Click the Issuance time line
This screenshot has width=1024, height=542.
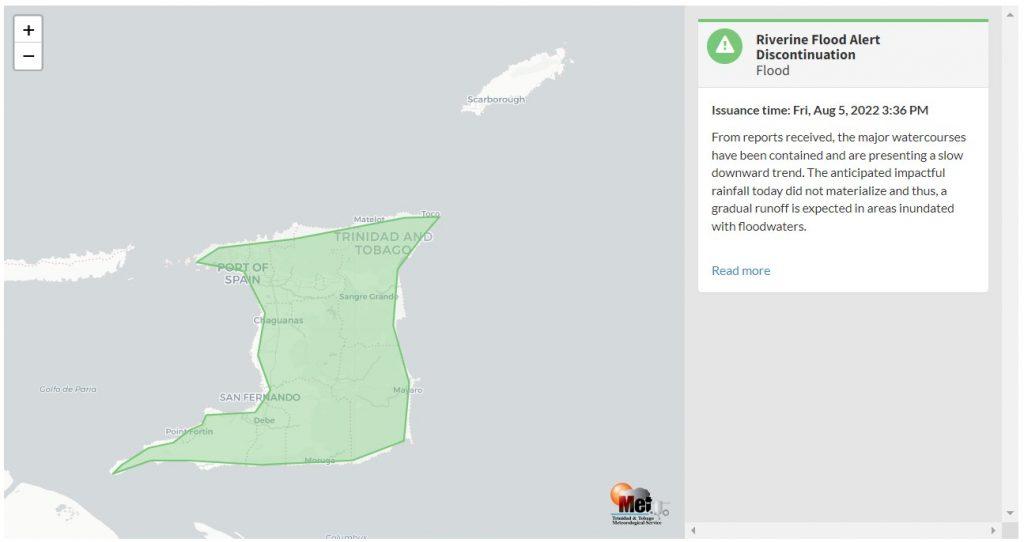click(820, 110)
